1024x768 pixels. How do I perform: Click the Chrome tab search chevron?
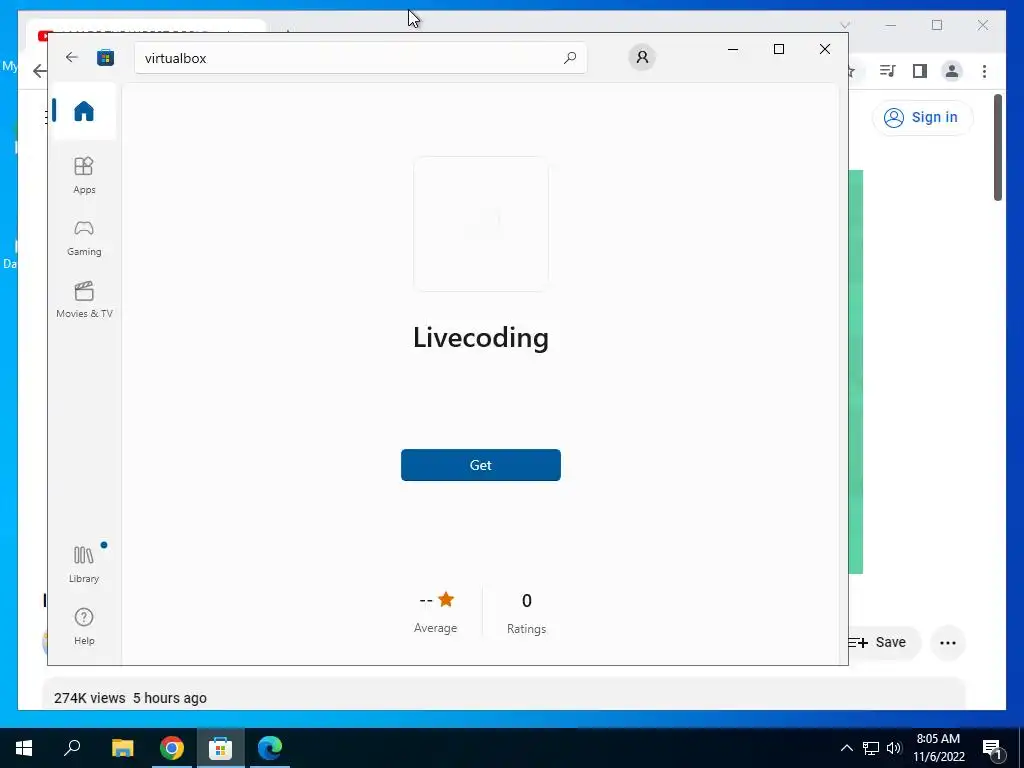click(844, 25)
